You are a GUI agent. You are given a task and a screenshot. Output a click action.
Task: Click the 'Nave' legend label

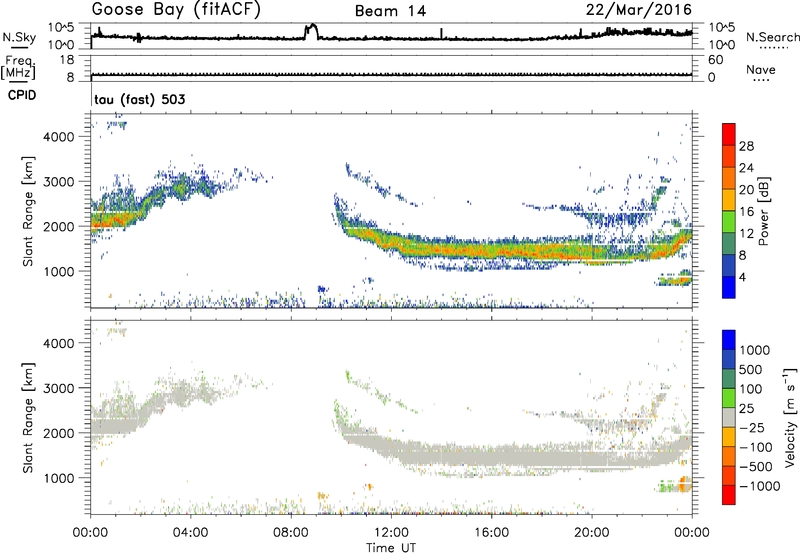(761, 69)
